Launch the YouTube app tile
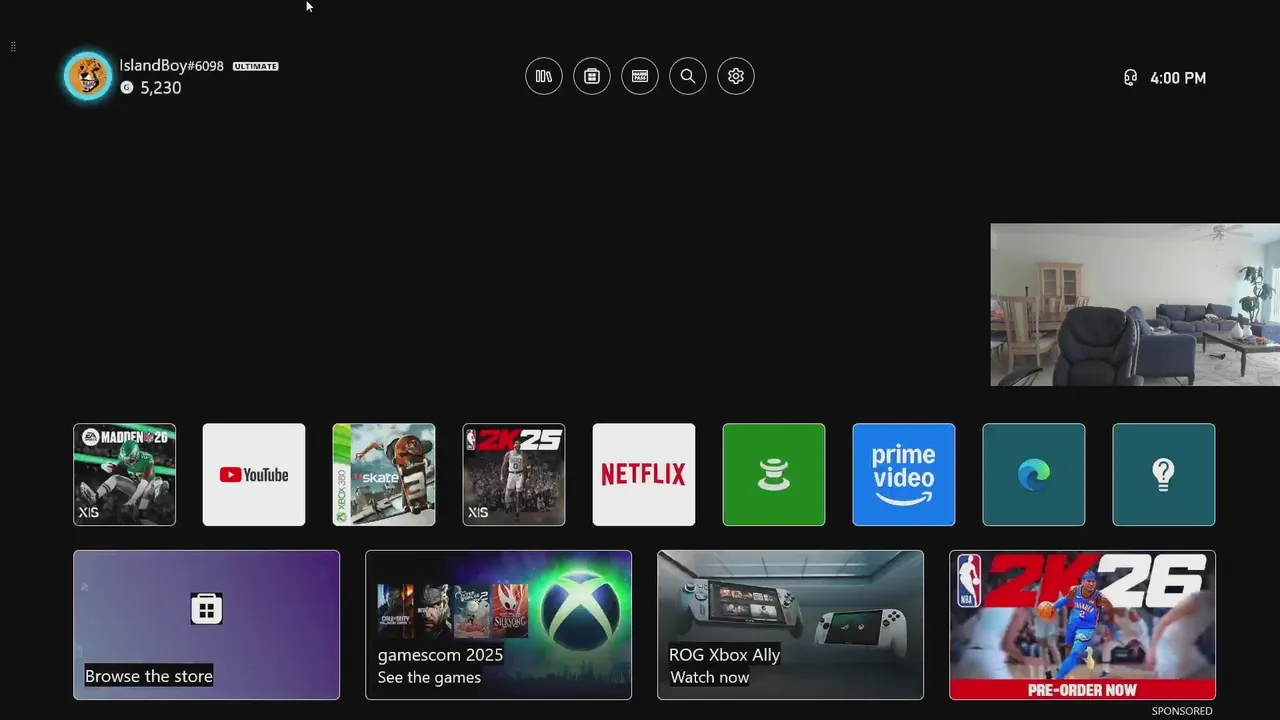This screenshot has width=1280, height=720. pyautogui.click(x=254, y=474)
